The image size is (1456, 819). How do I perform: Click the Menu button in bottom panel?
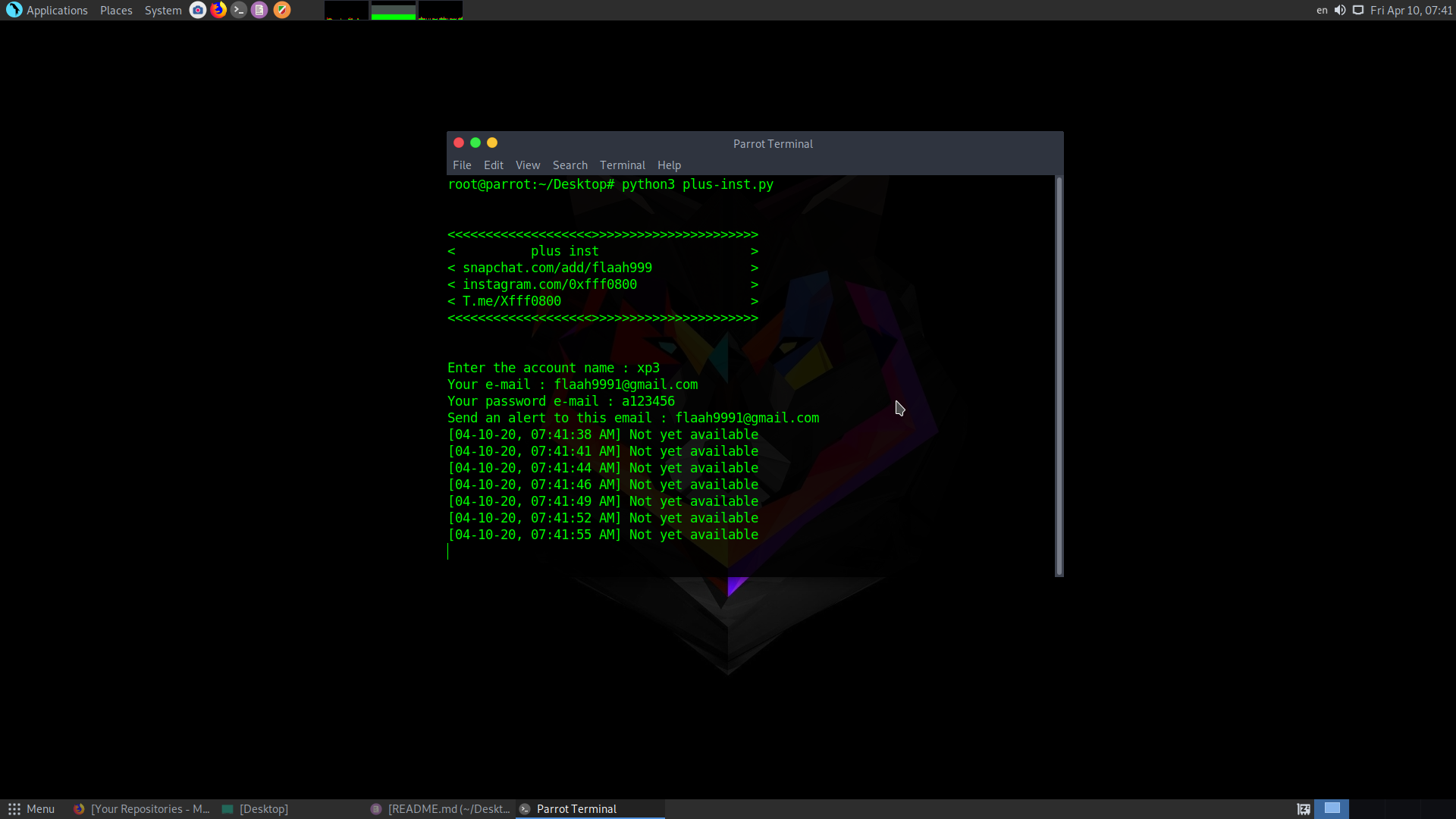pos(32,809)
